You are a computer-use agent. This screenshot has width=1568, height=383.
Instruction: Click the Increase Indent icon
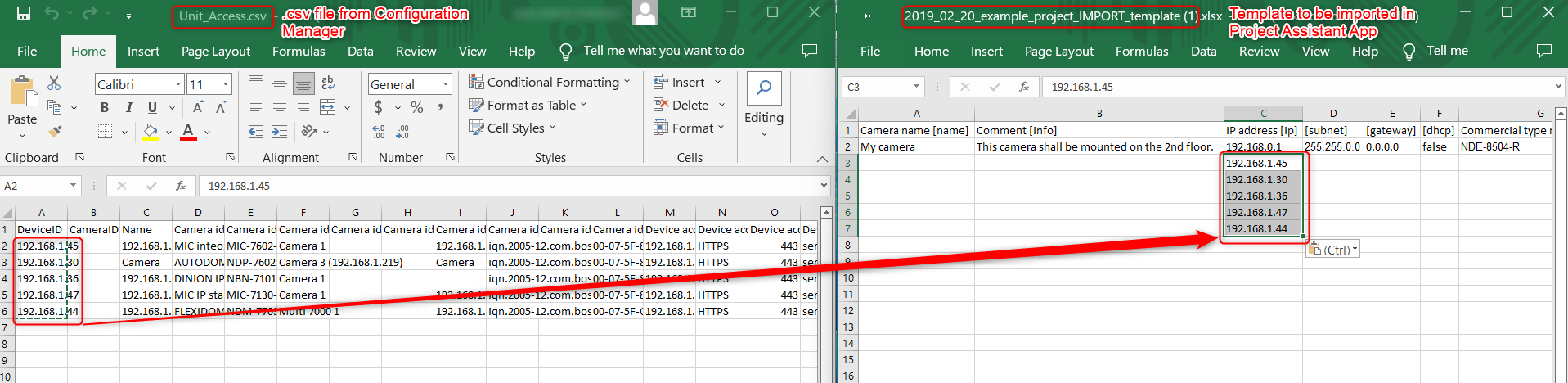coord(280,132)
